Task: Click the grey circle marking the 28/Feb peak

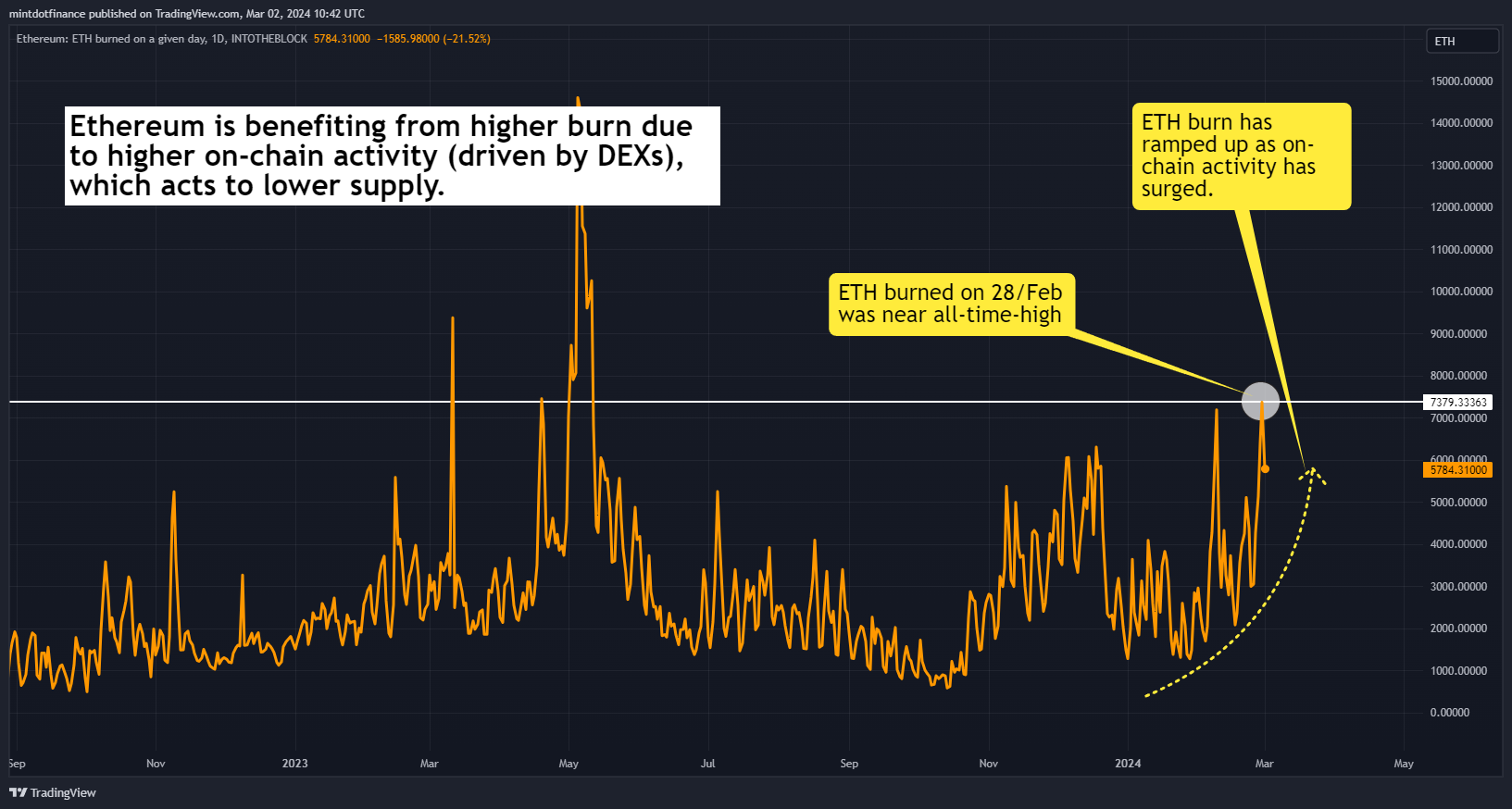Action: [1260, 402]
